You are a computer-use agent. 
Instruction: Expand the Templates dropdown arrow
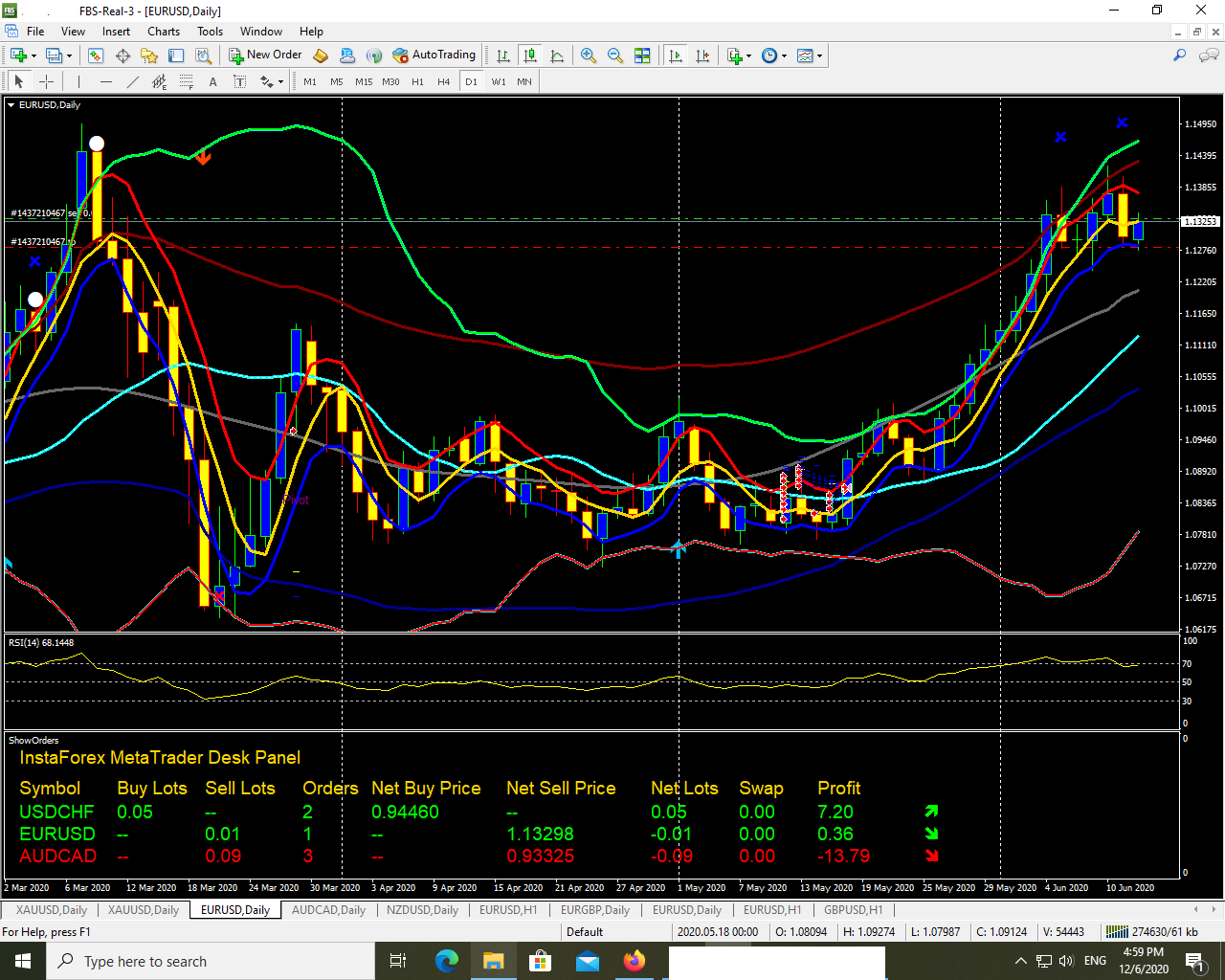819,56
